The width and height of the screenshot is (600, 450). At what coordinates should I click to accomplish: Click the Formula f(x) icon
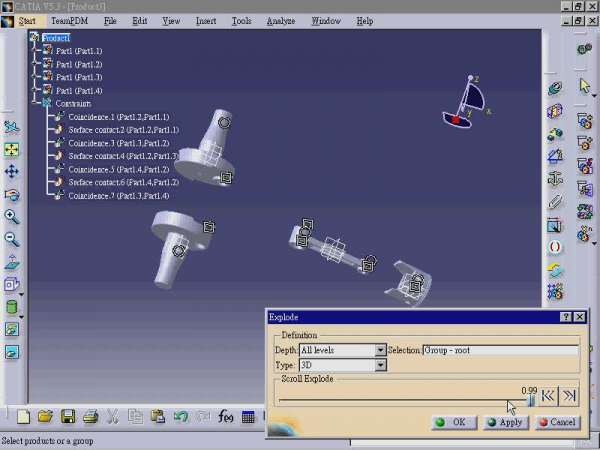point(226,416)
